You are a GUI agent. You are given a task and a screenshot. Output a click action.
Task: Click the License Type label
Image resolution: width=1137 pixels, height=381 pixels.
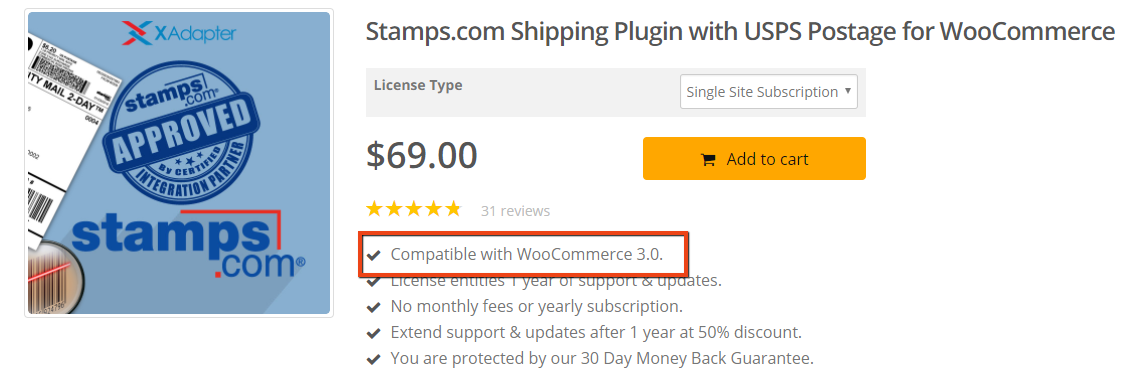[x=418, y=85]
